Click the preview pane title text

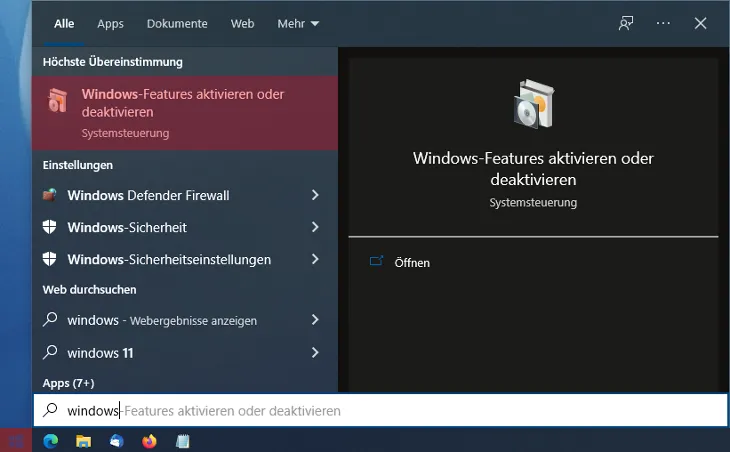(533, 169)
